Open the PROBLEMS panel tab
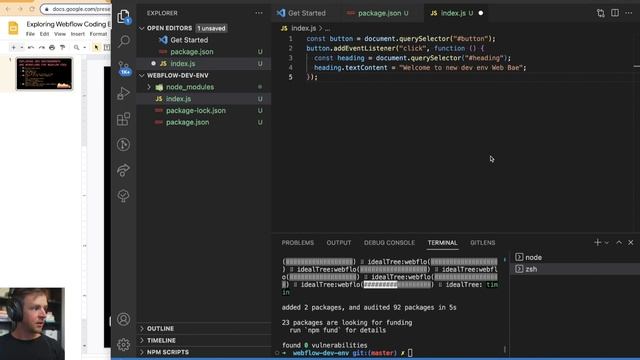The height and width of the screenshot is (360, 640). 298,242
